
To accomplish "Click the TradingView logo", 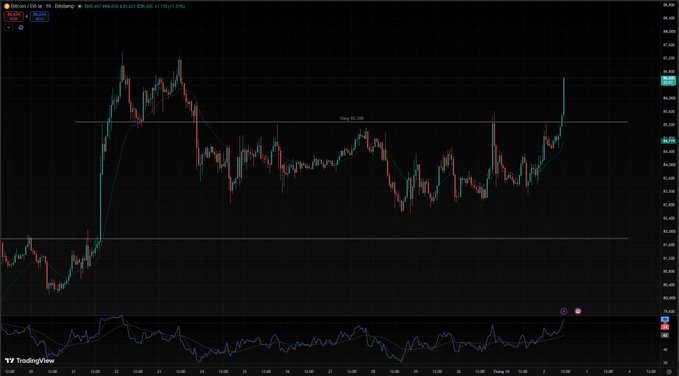I will [x=29, y=360].
